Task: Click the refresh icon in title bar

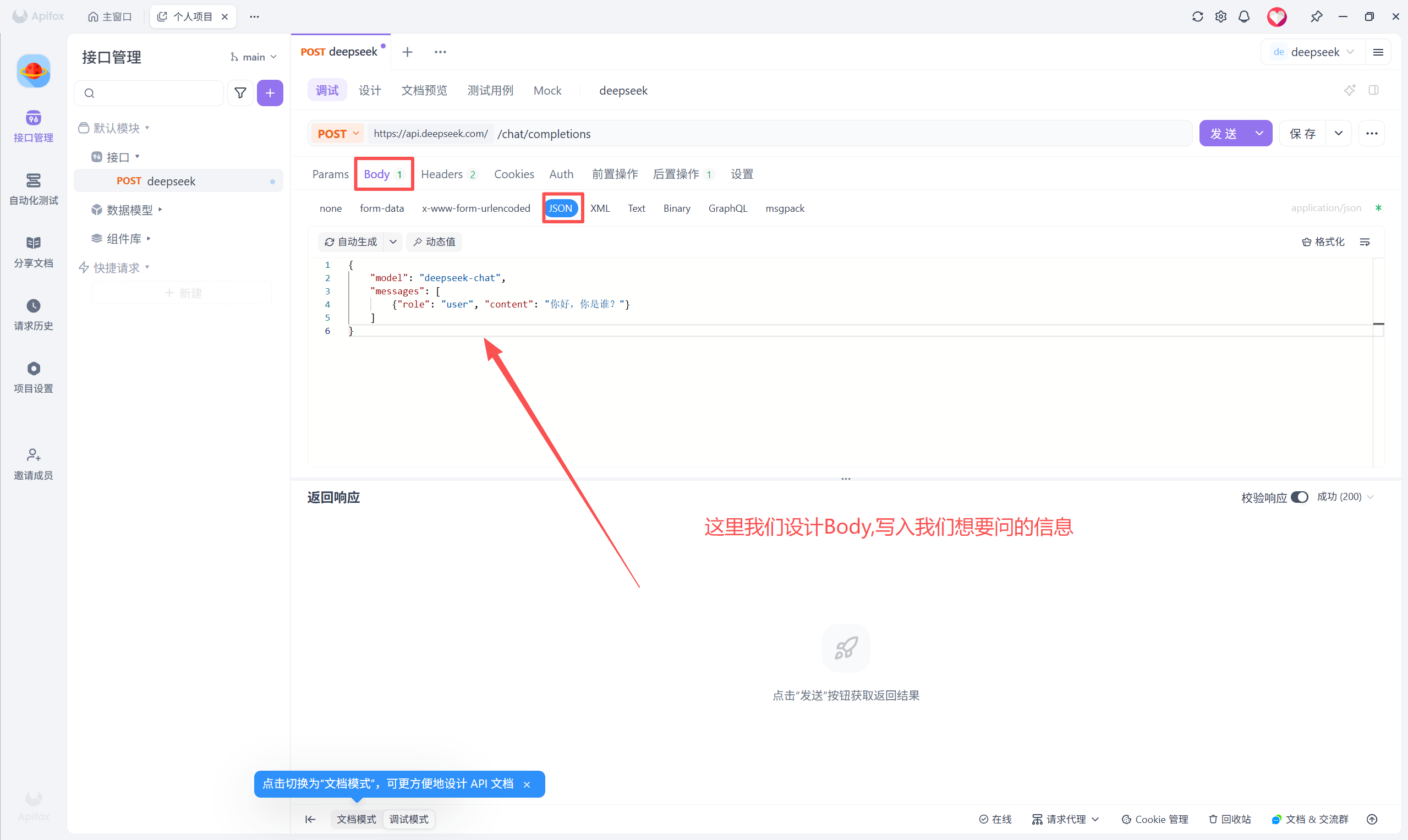Action: (1197, 17)
